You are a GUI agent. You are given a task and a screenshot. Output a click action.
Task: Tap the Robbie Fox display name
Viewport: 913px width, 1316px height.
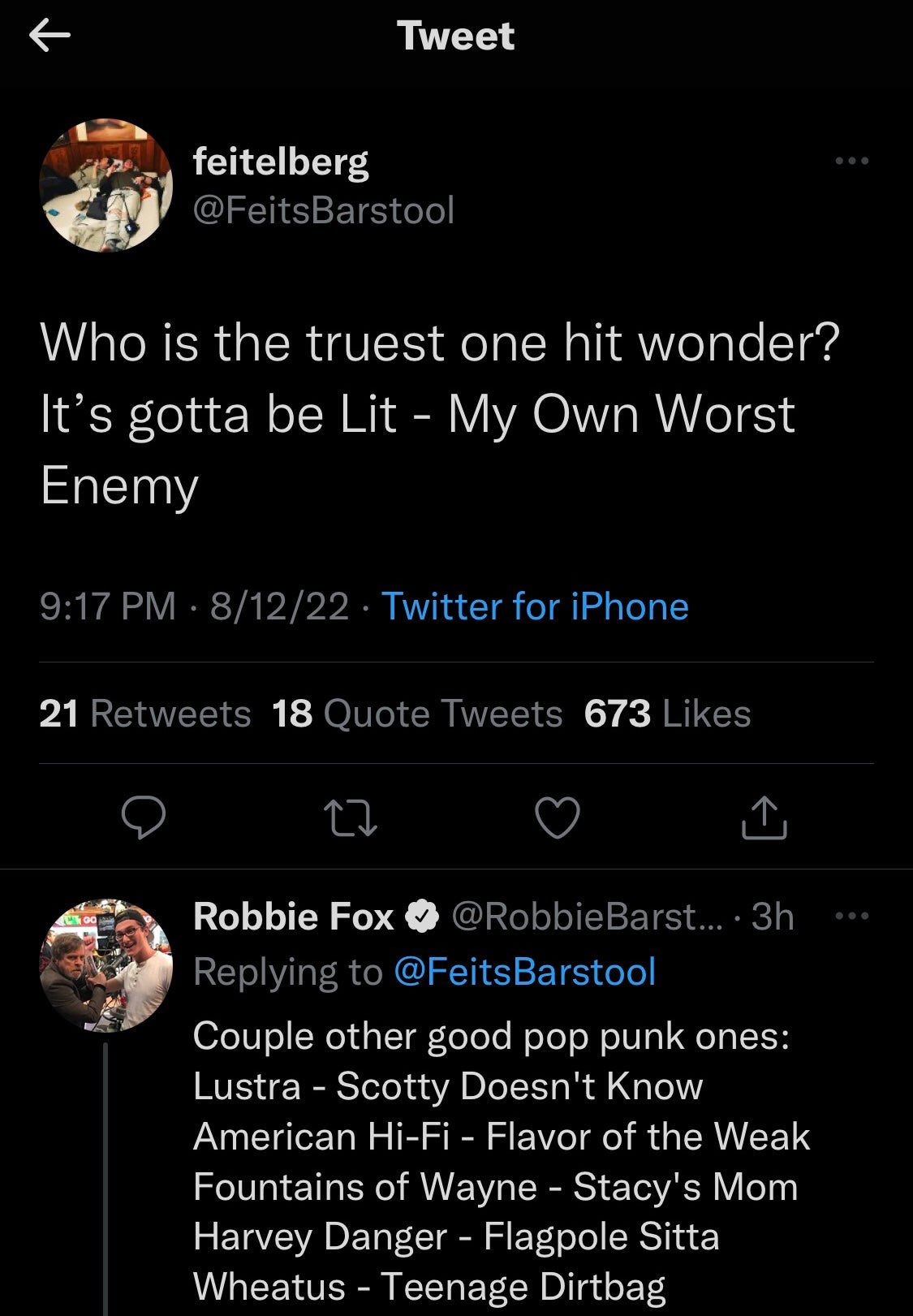pos(294,917)
